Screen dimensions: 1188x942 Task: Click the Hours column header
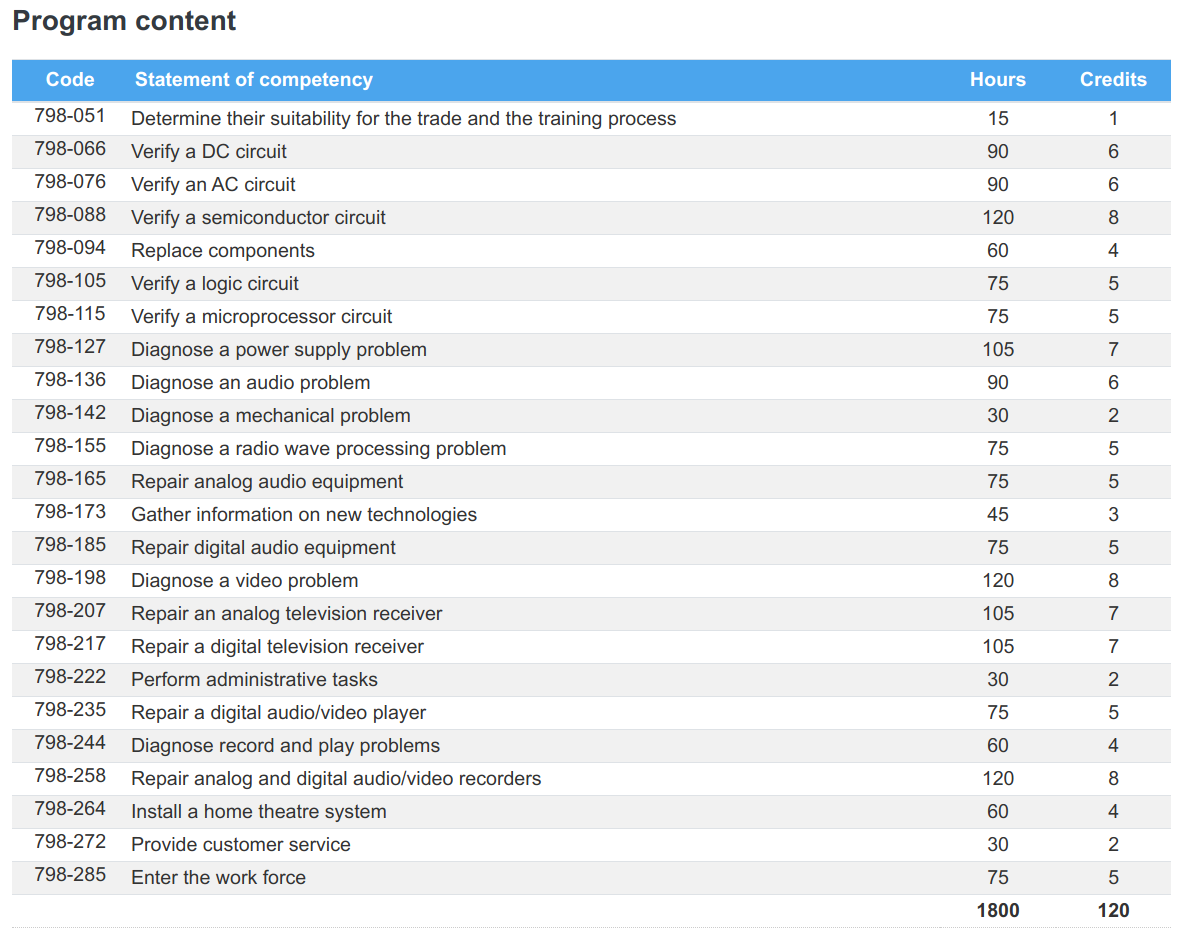[997, 80]
